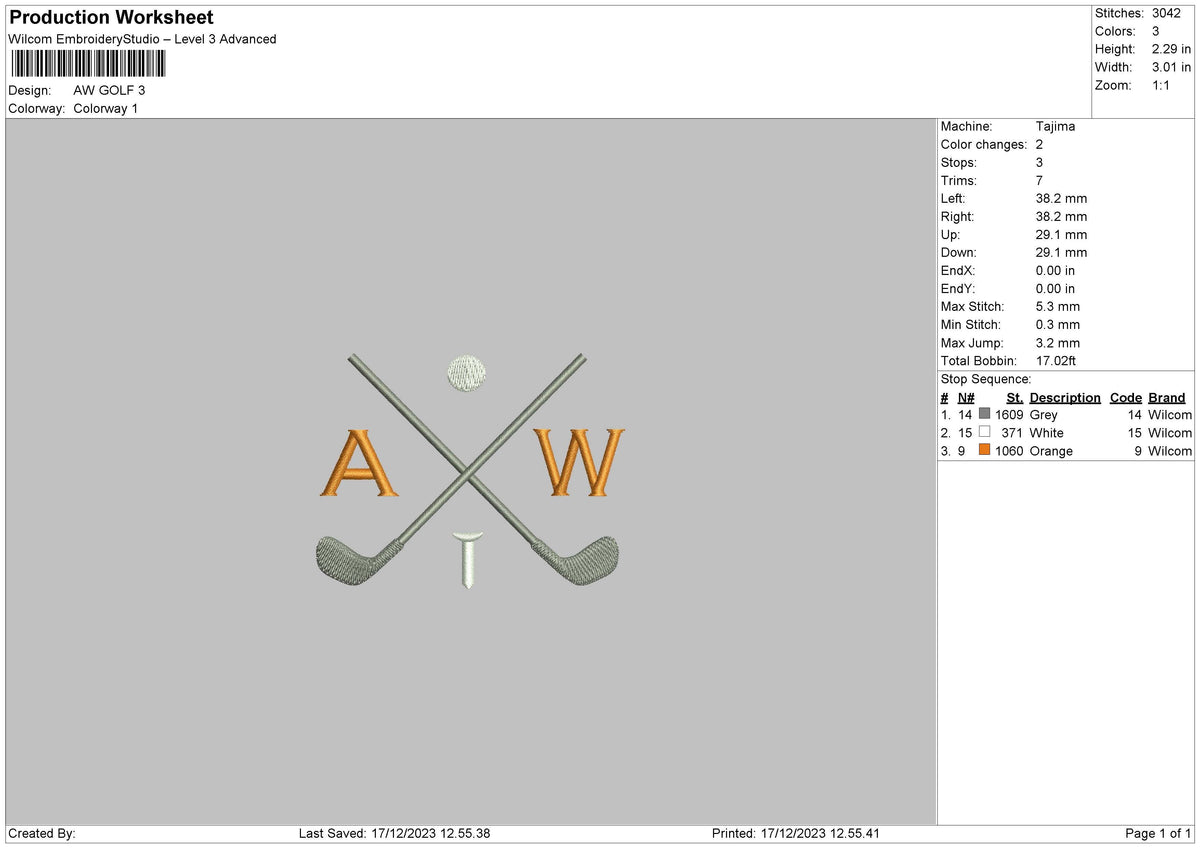Image resolution: width=1200 pixels, height=848 pixels.
Task: Click the 'EndY:' label
Action: (x=958, y=288)
